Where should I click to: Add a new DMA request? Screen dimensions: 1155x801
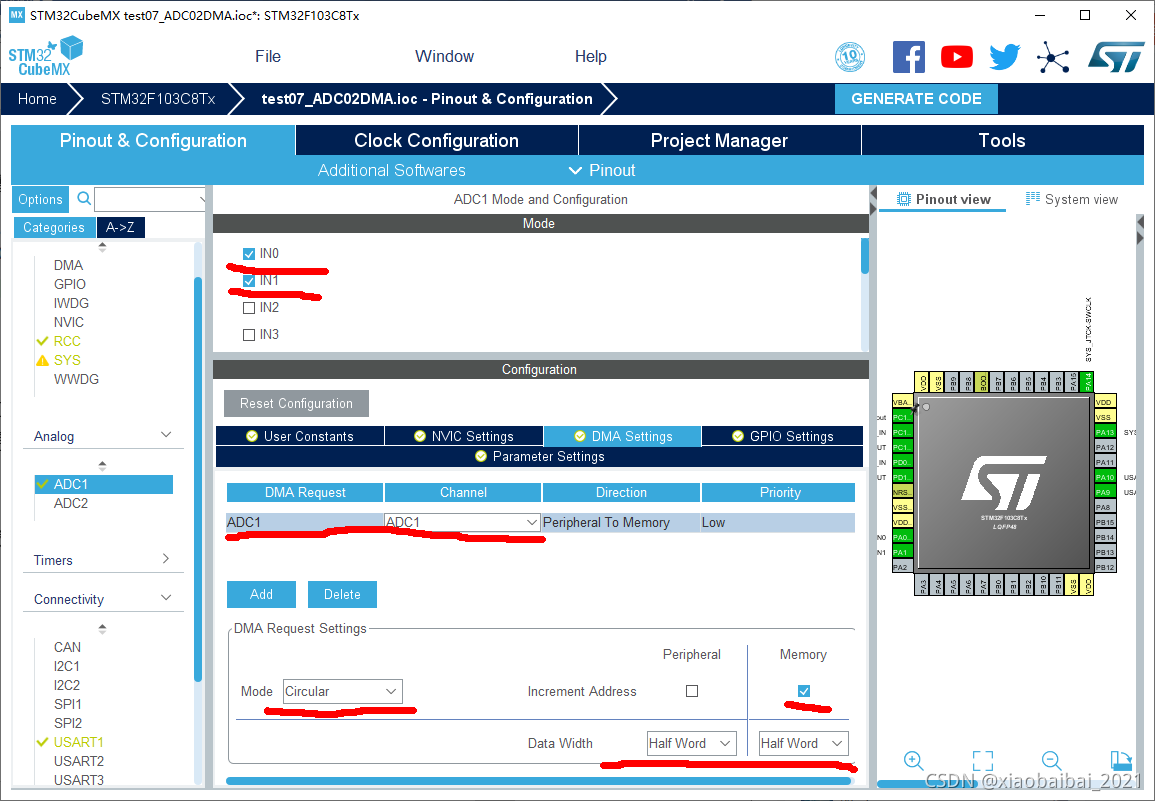point(261,595)
